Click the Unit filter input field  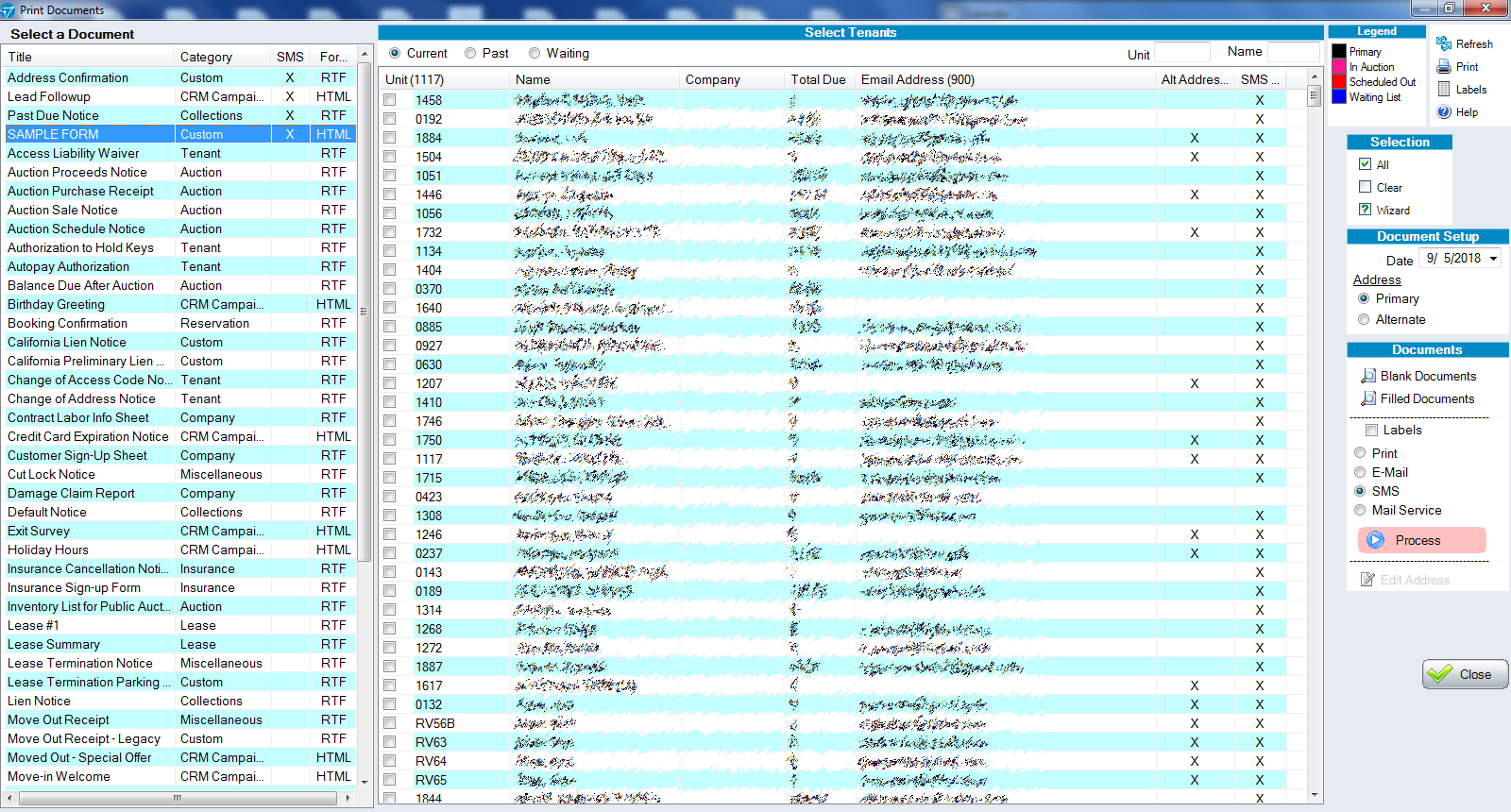click(x=1181, y=53)
